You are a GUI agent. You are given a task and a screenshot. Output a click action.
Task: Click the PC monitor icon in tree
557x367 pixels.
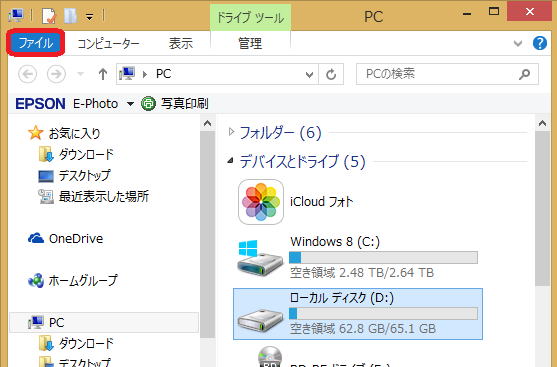coord(36,322)
